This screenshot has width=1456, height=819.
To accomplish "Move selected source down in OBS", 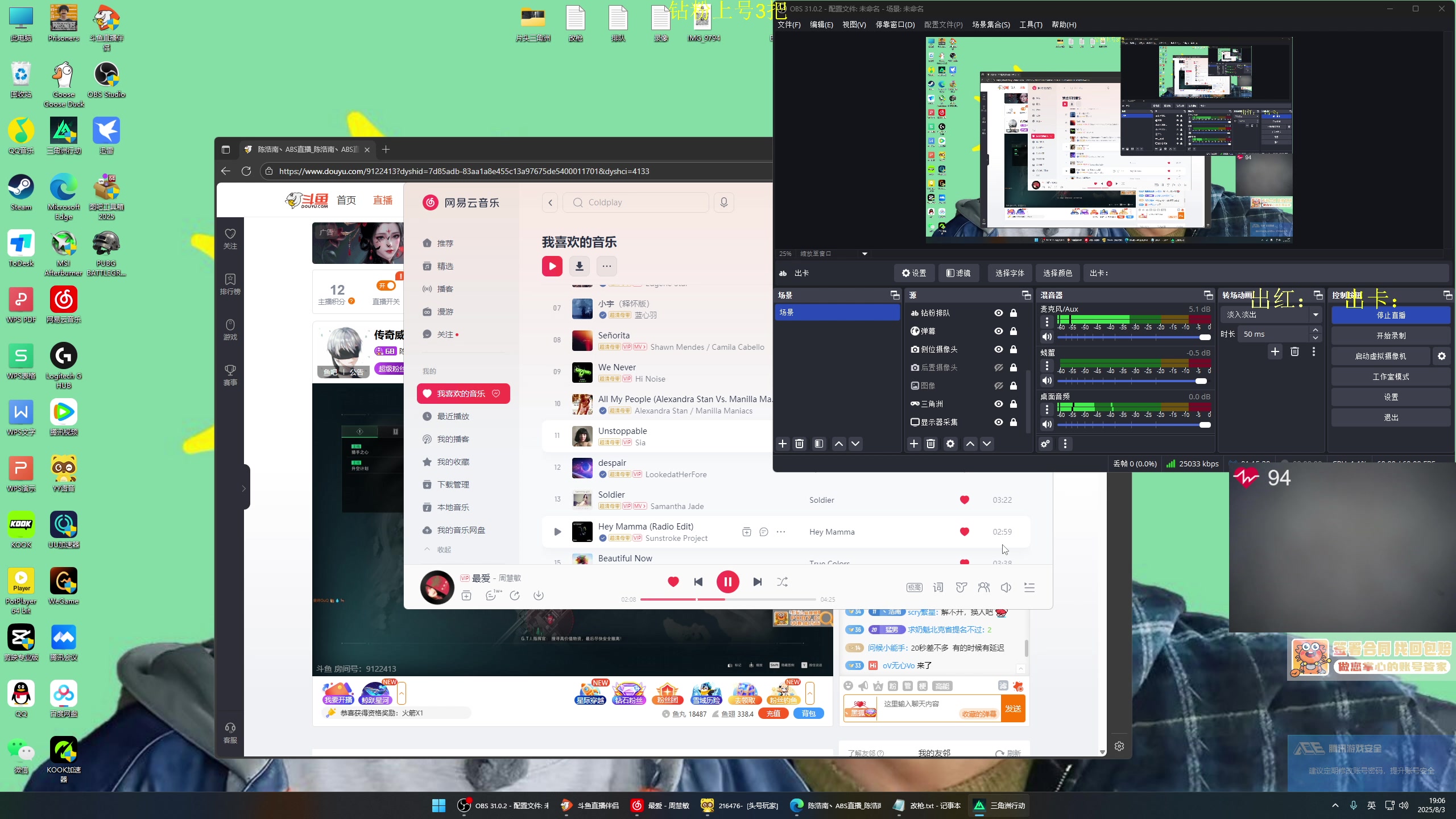I will 987,444.
